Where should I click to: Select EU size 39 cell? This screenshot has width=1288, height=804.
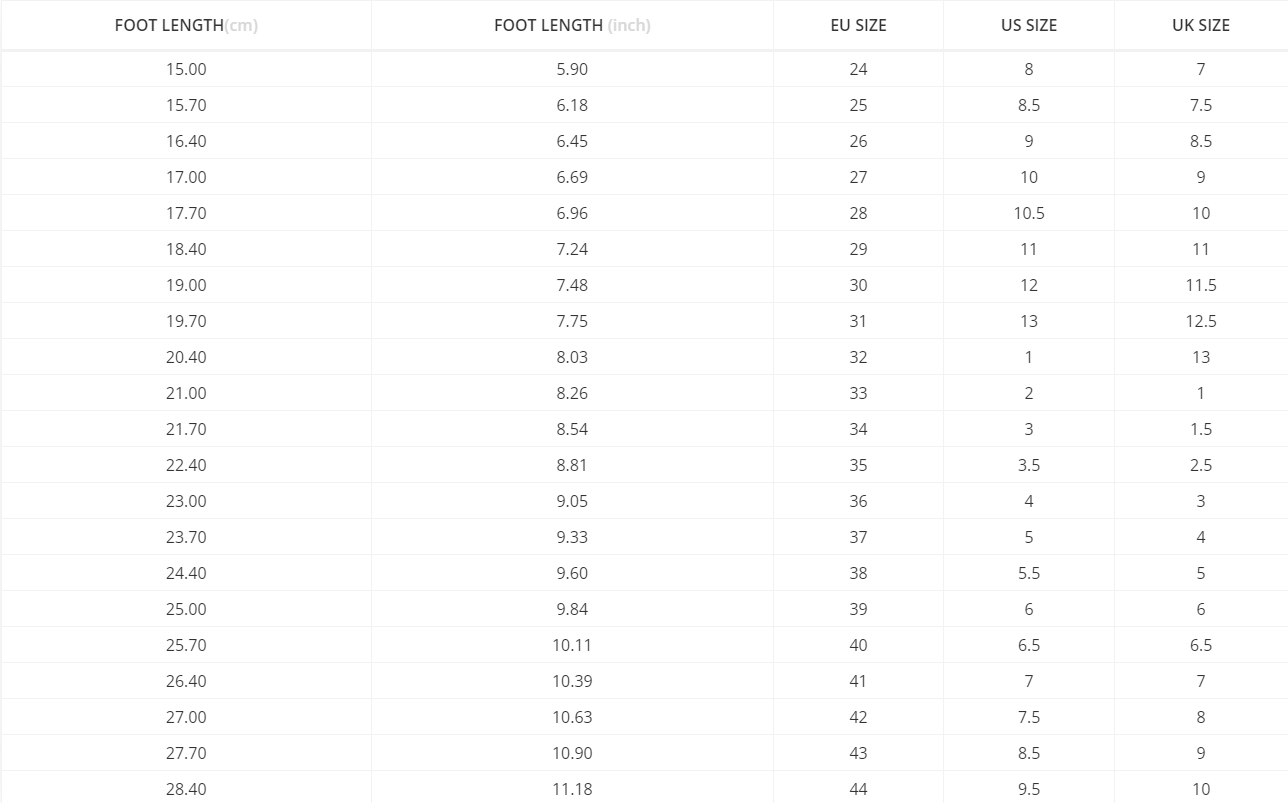[858, 609]
